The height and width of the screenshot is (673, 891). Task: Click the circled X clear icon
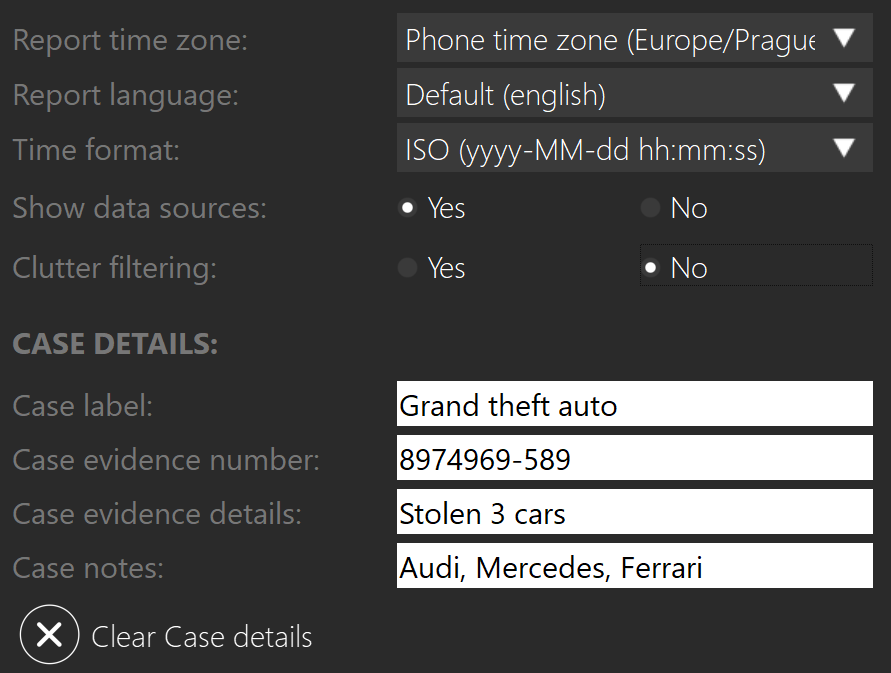pyautogui.click(x=49, y=634)
